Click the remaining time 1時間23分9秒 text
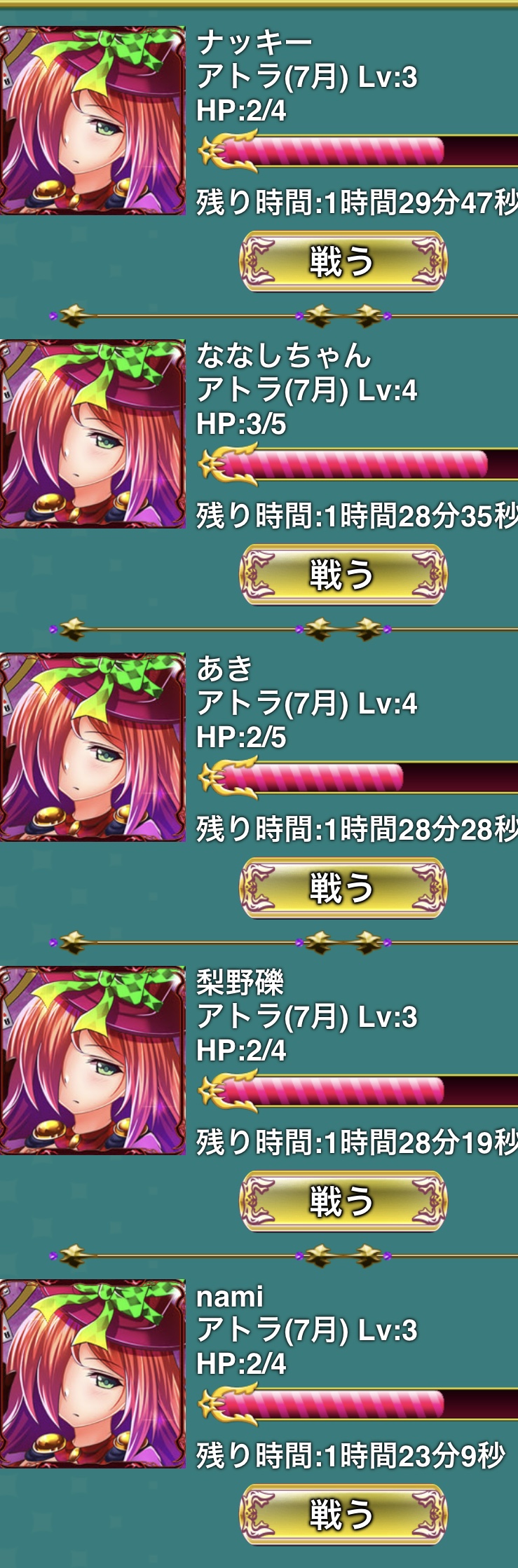 pyautogui.click(x=413, y=1457)
